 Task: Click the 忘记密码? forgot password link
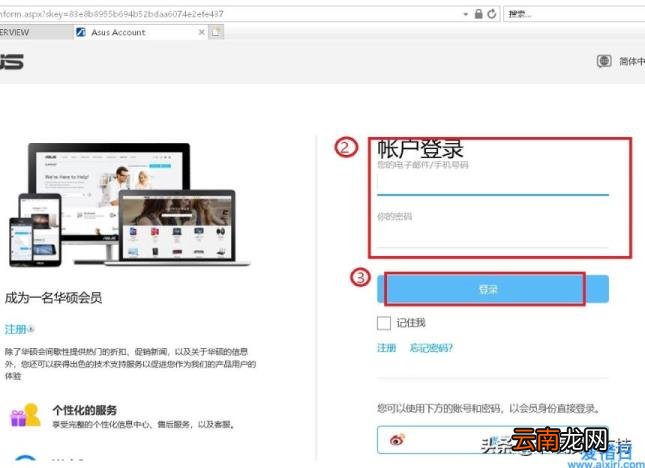click(431, 348)
